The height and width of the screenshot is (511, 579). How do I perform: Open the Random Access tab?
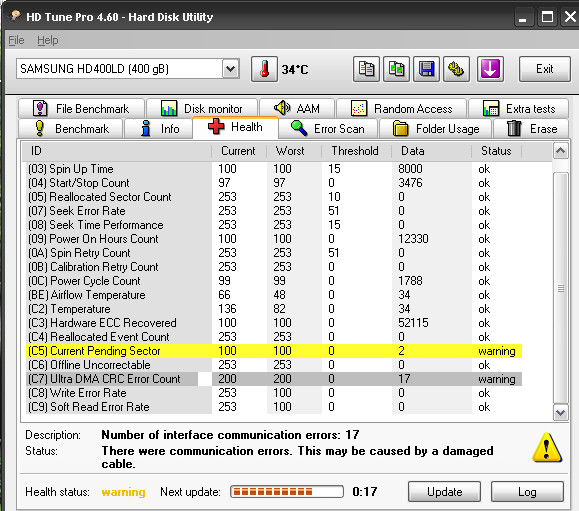(x=401, y=109)
